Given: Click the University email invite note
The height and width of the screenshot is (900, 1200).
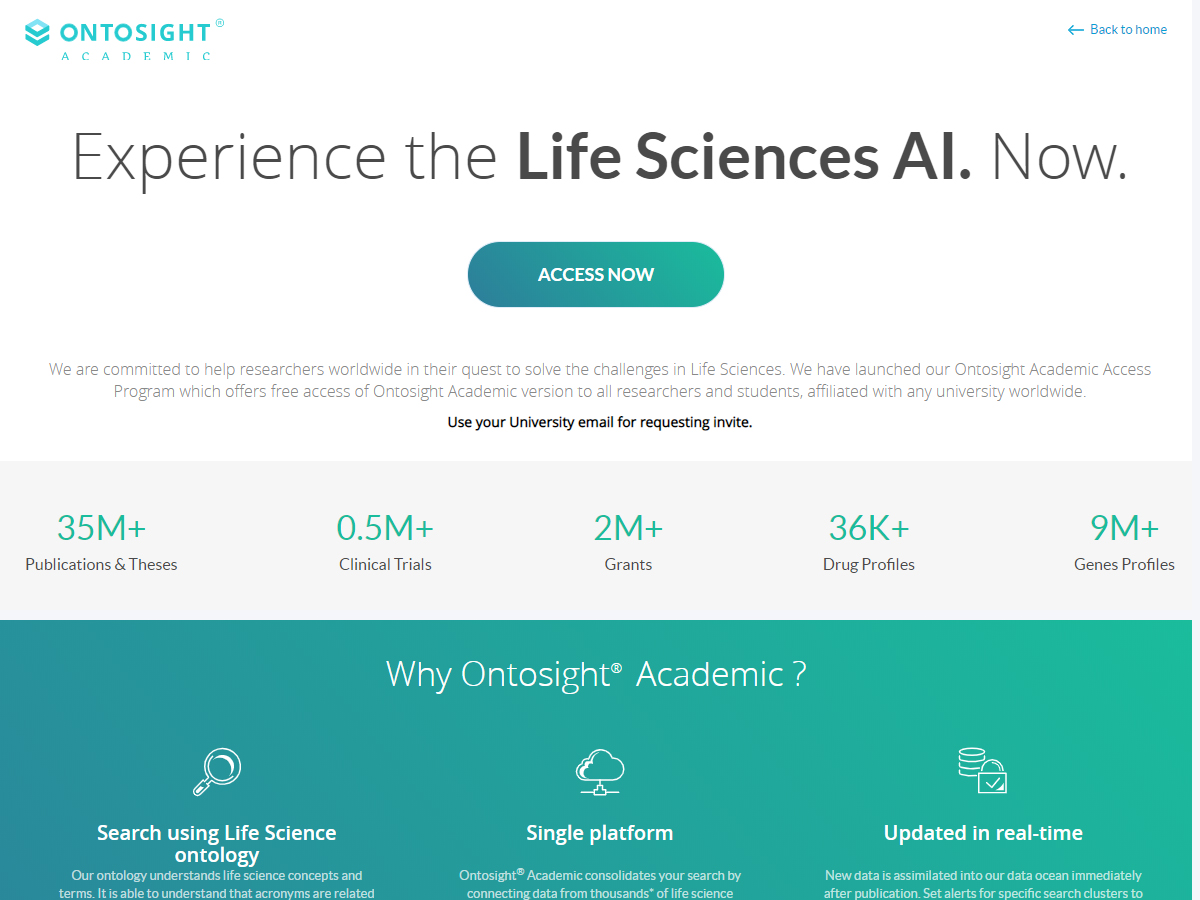Looking at the screenshot, I should pyautogui.click(x=600, y=422).
